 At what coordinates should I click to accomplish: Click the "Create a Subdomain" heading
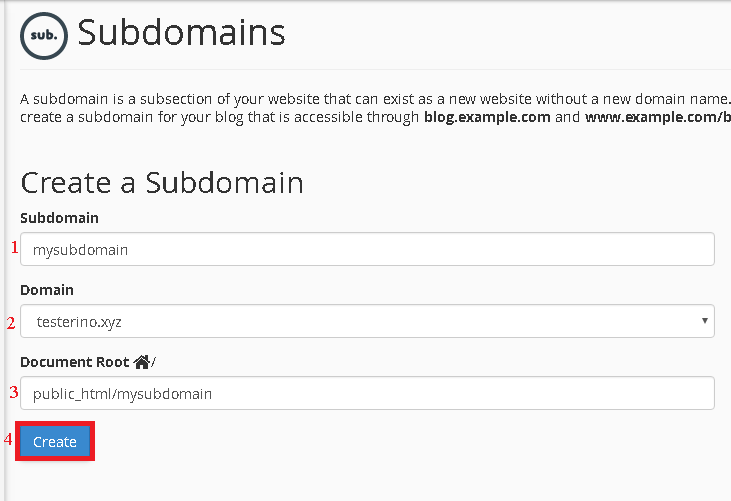[x=162, y=182]
